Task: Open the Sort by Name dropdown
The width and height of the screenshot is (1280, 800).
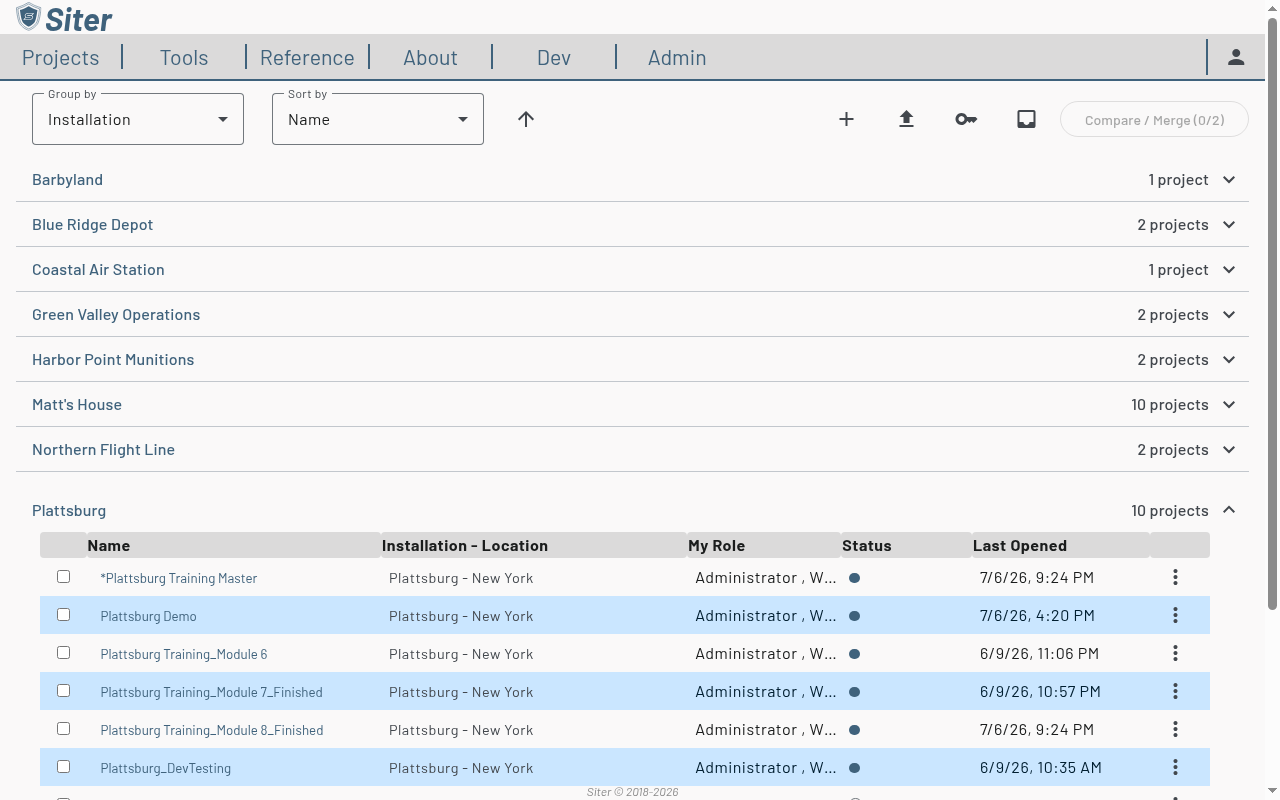Action: tap(378, 119)
